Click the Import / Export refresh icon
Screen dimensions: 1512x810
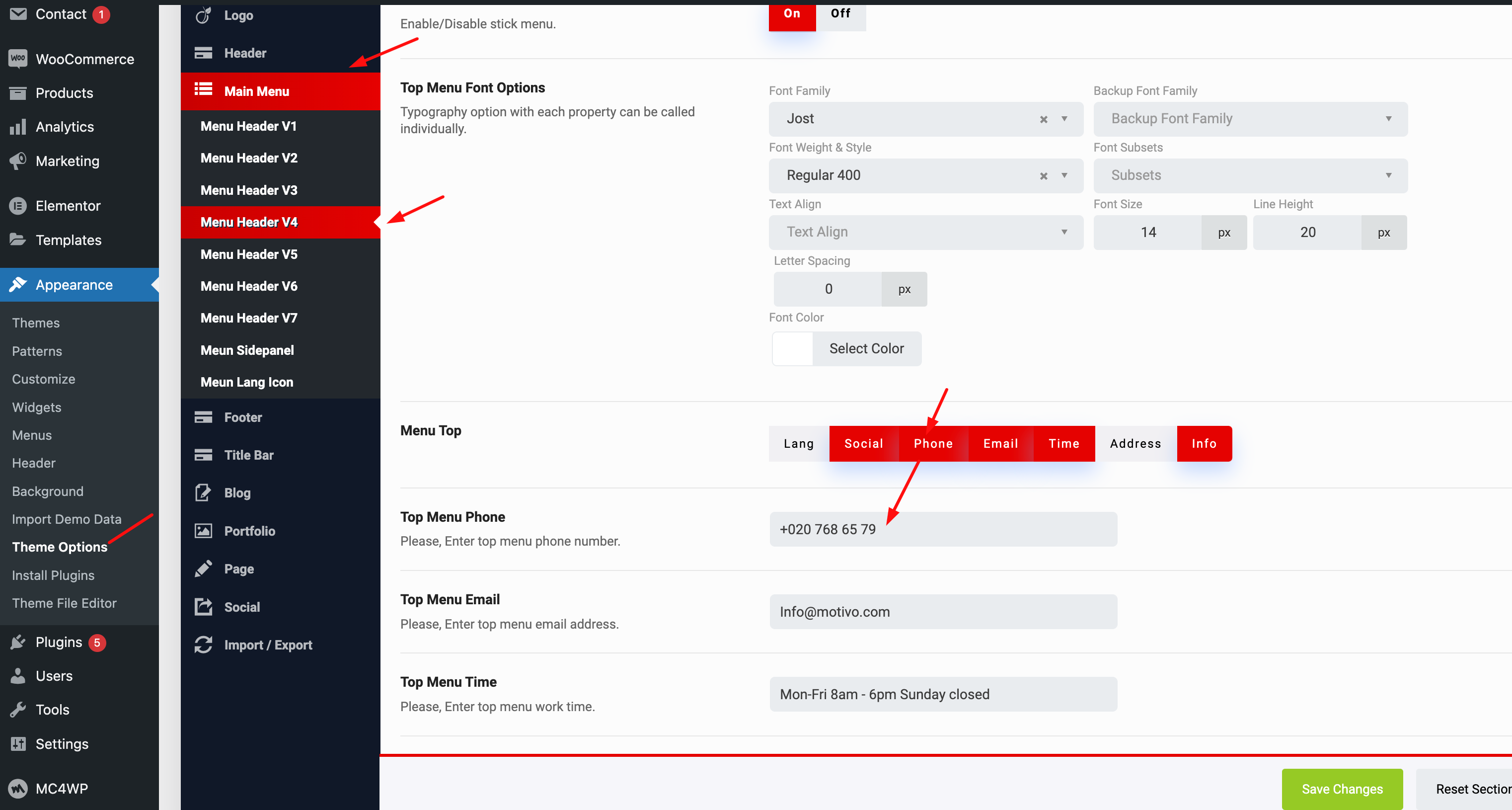tap(203, 645)
